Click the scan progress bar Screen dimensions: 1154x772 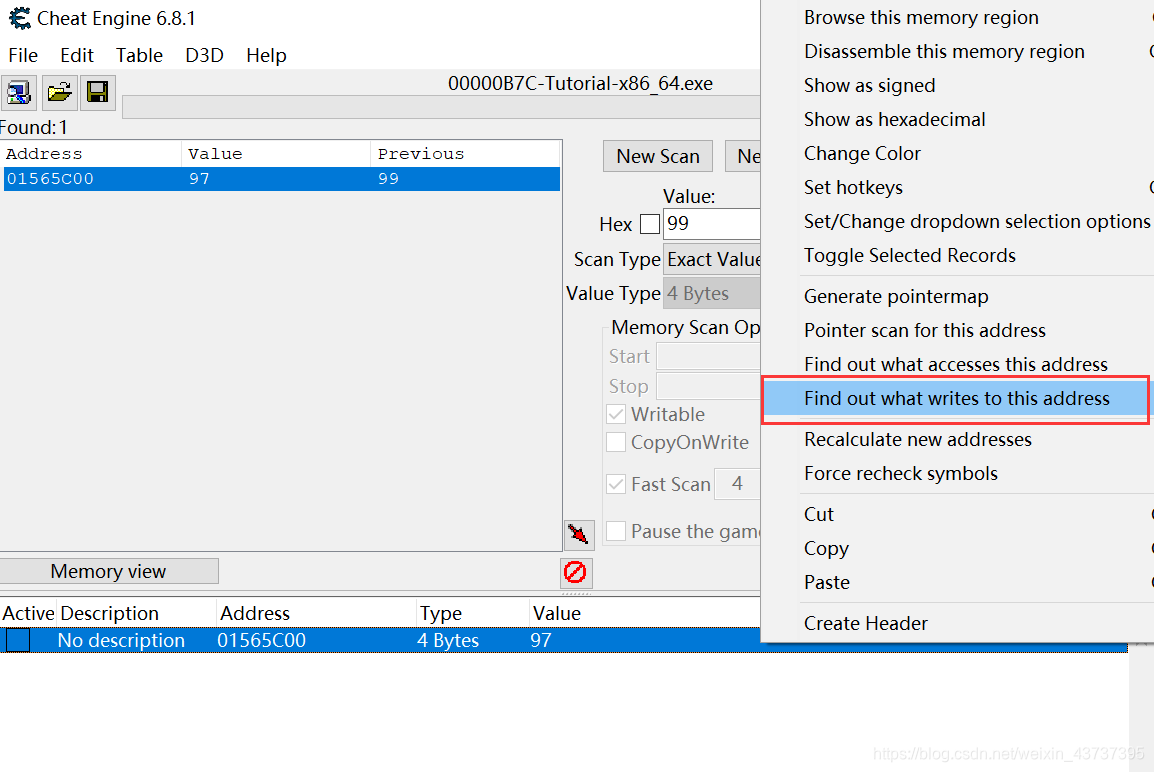442,107
